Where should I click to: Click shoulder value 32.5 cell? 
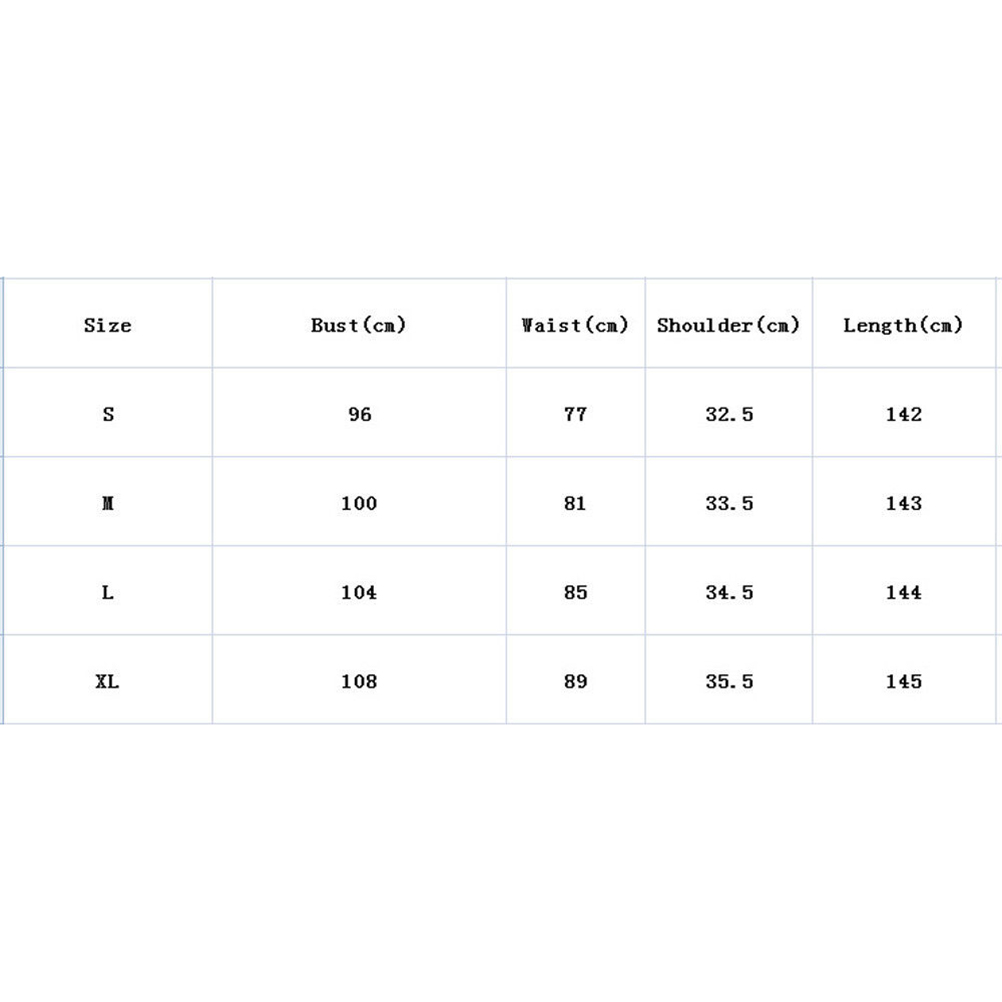pos(729,414)
